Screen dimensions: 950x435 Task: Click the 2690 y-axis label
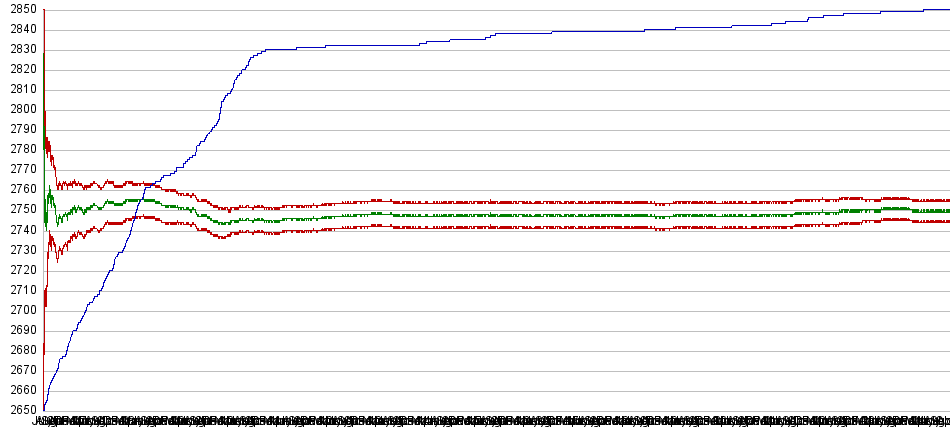coord(20,330)
